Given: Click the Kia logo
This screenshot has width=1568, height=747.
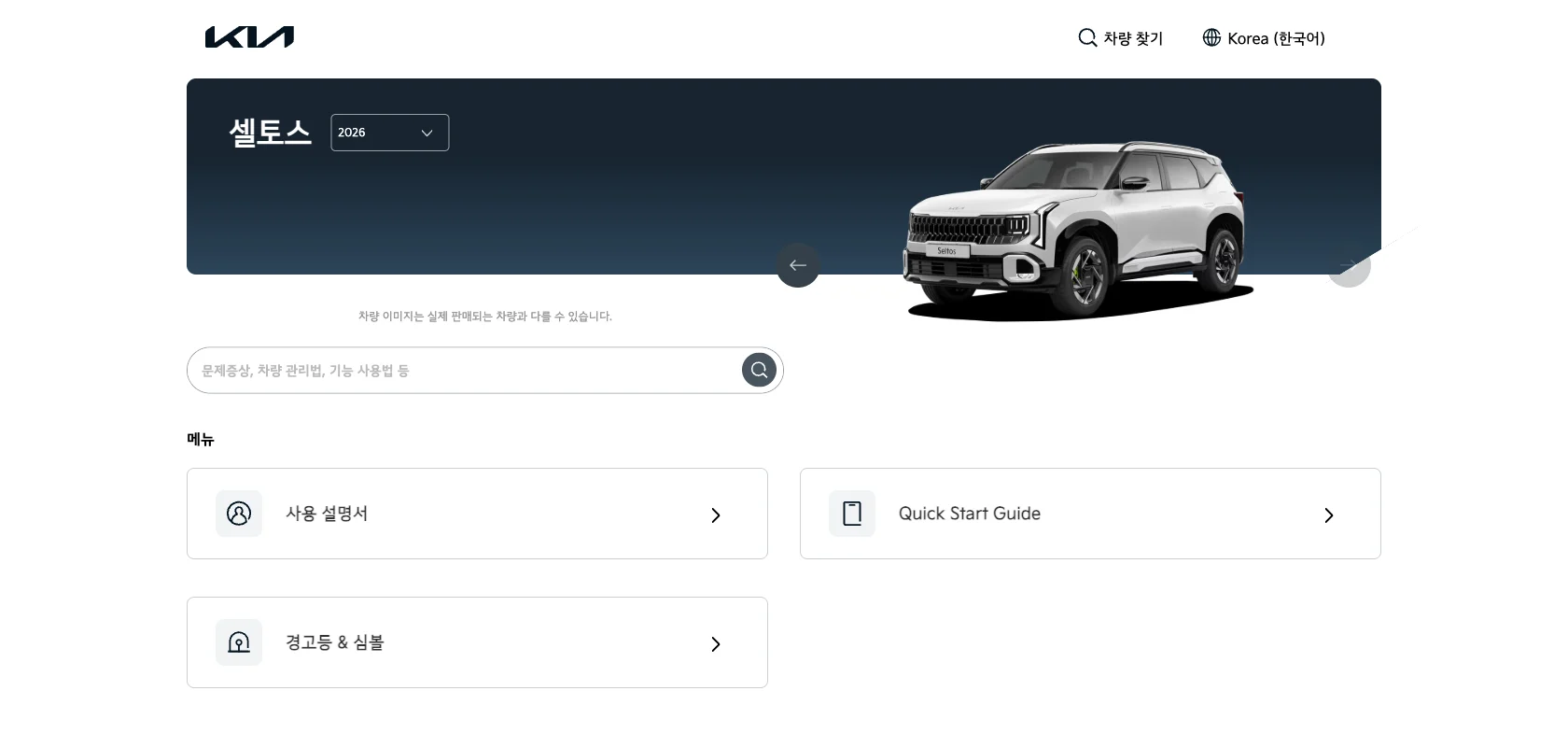Looking at the screenshot, I should (x=249, y=37).
